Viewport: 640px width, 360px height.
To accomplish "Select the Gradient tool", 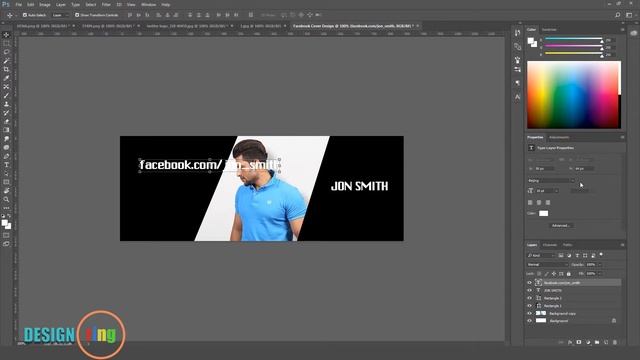I will 6,130.
